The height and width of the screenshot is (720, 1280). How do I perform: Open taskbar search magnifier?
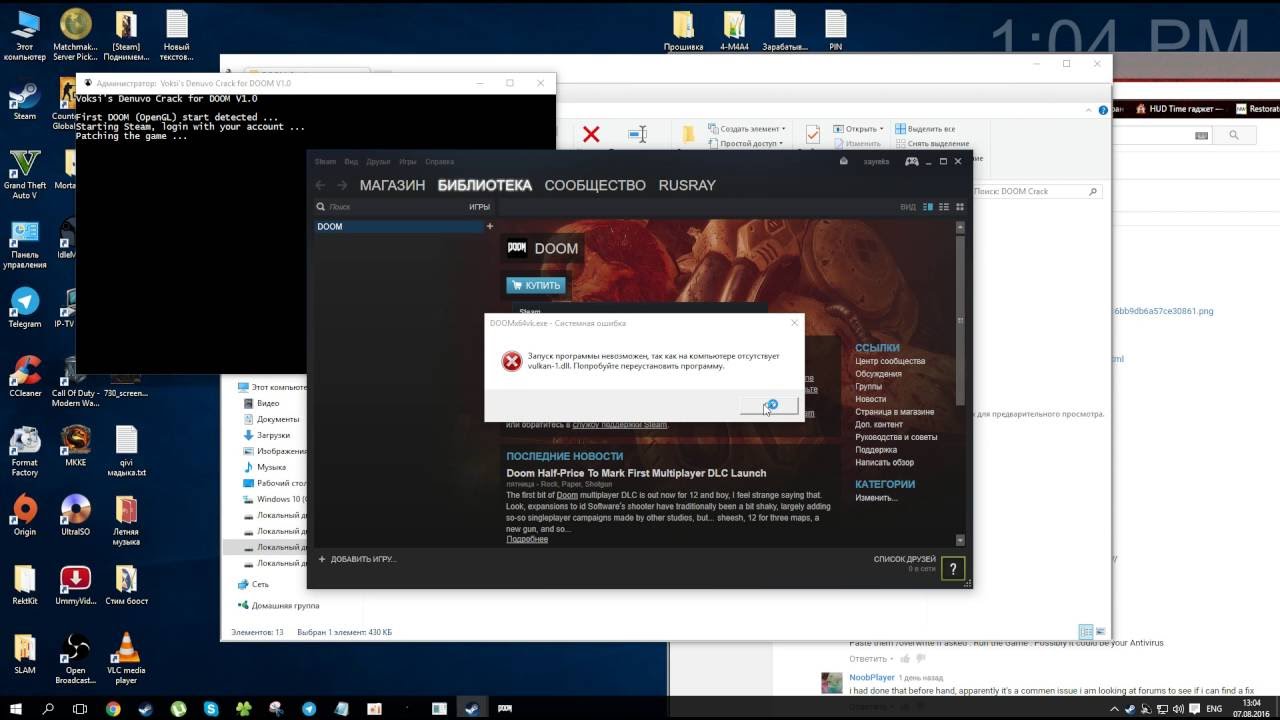point(48,708)
